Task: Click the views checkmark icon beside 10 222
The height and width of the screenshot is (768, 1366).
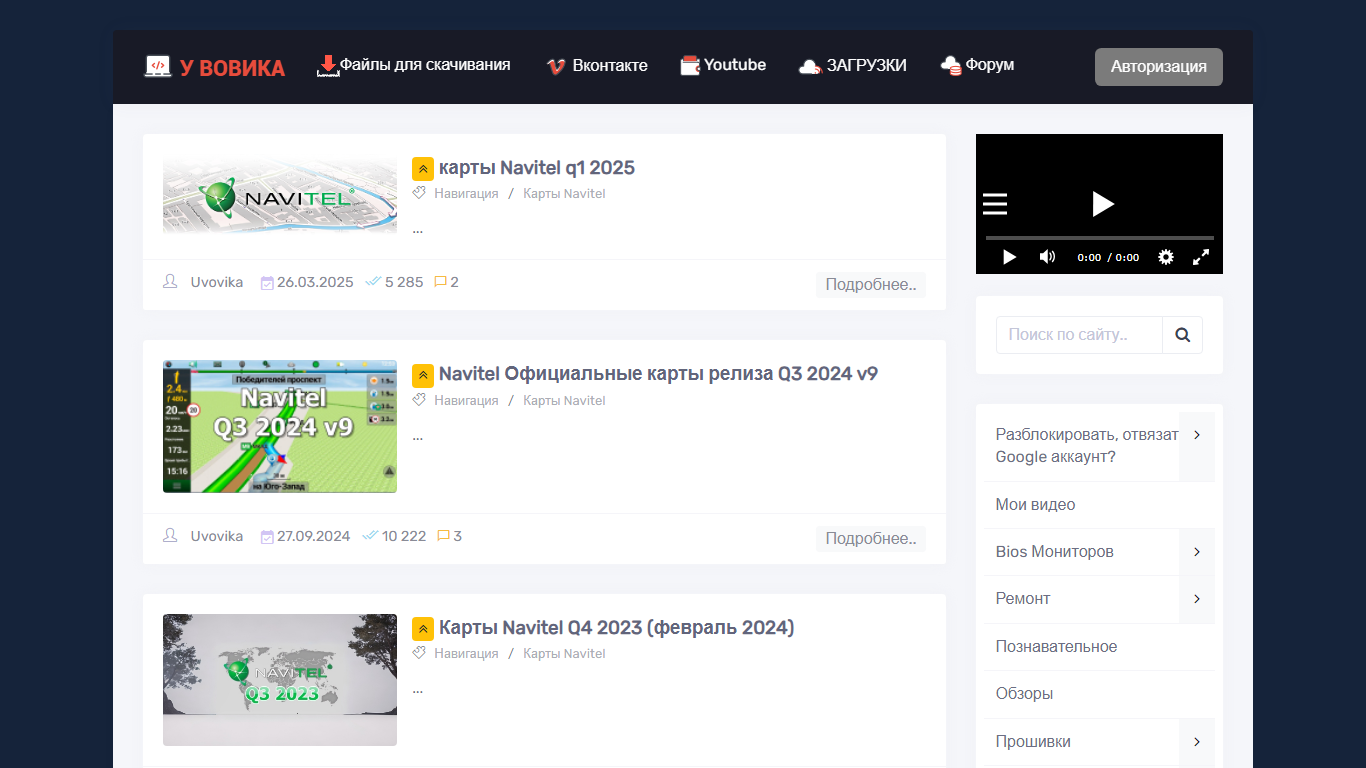Action: [x=370, y=536]
